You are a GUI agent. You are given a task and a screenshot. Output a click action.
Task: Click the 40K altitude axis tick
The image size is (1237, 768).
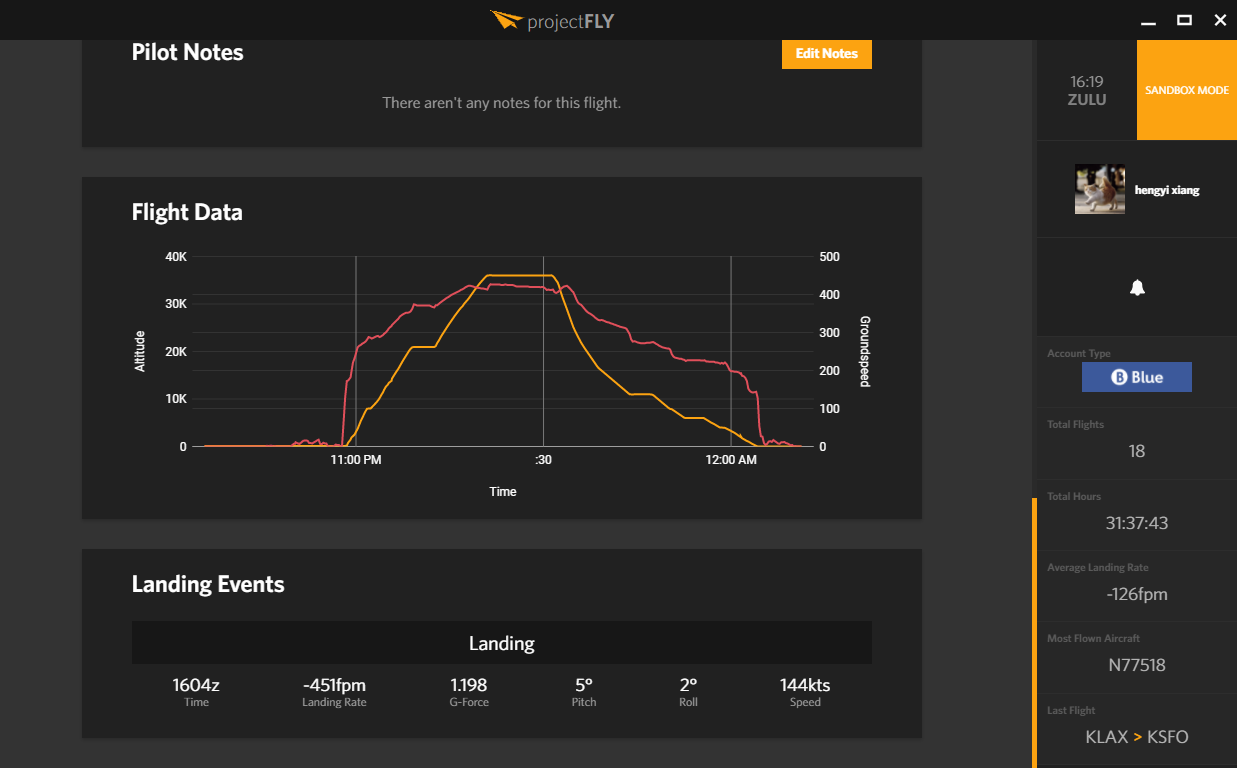click(x=176, y=257)
